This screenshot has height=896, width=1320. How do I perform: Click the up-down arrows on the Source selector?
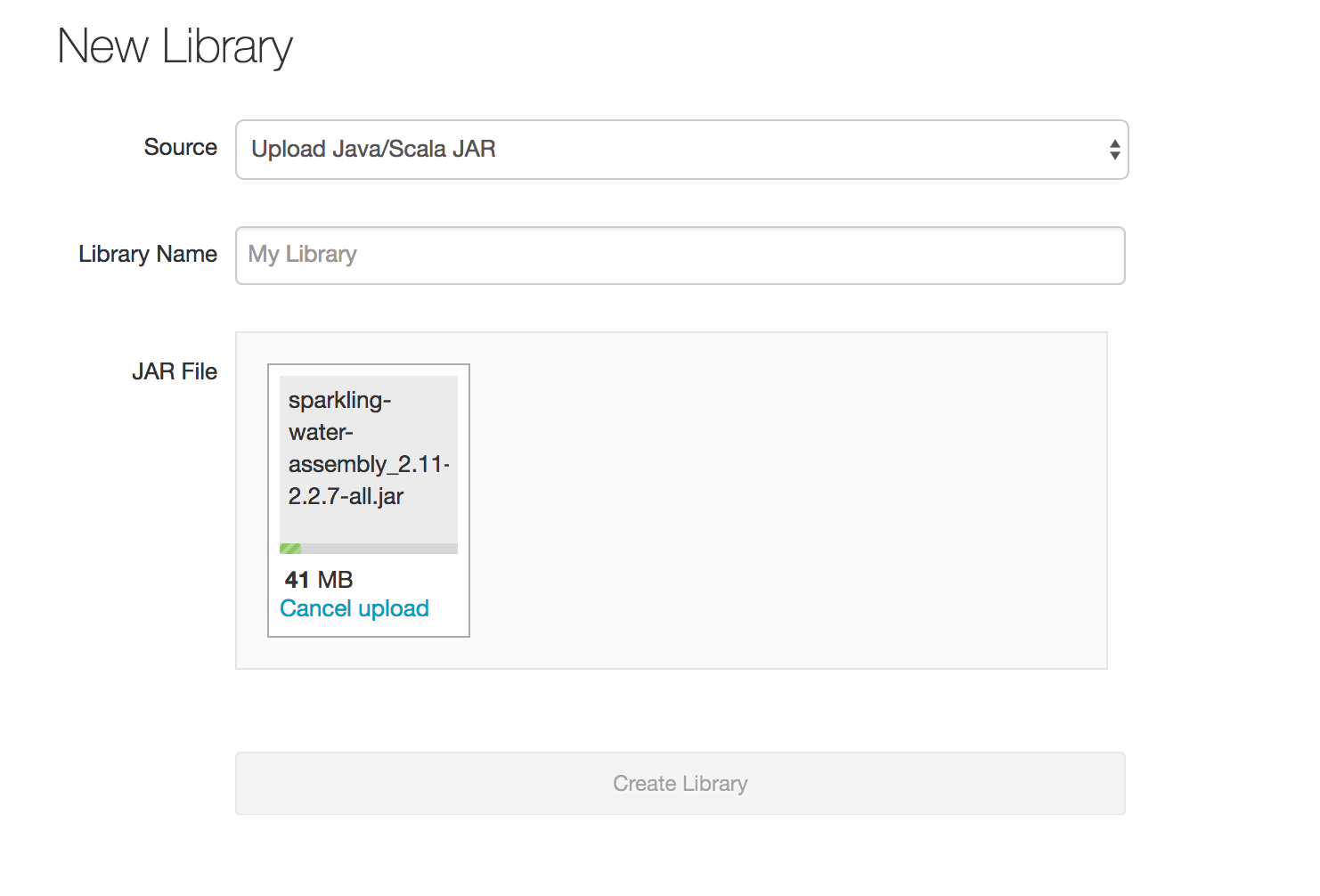click(1114, 150)
